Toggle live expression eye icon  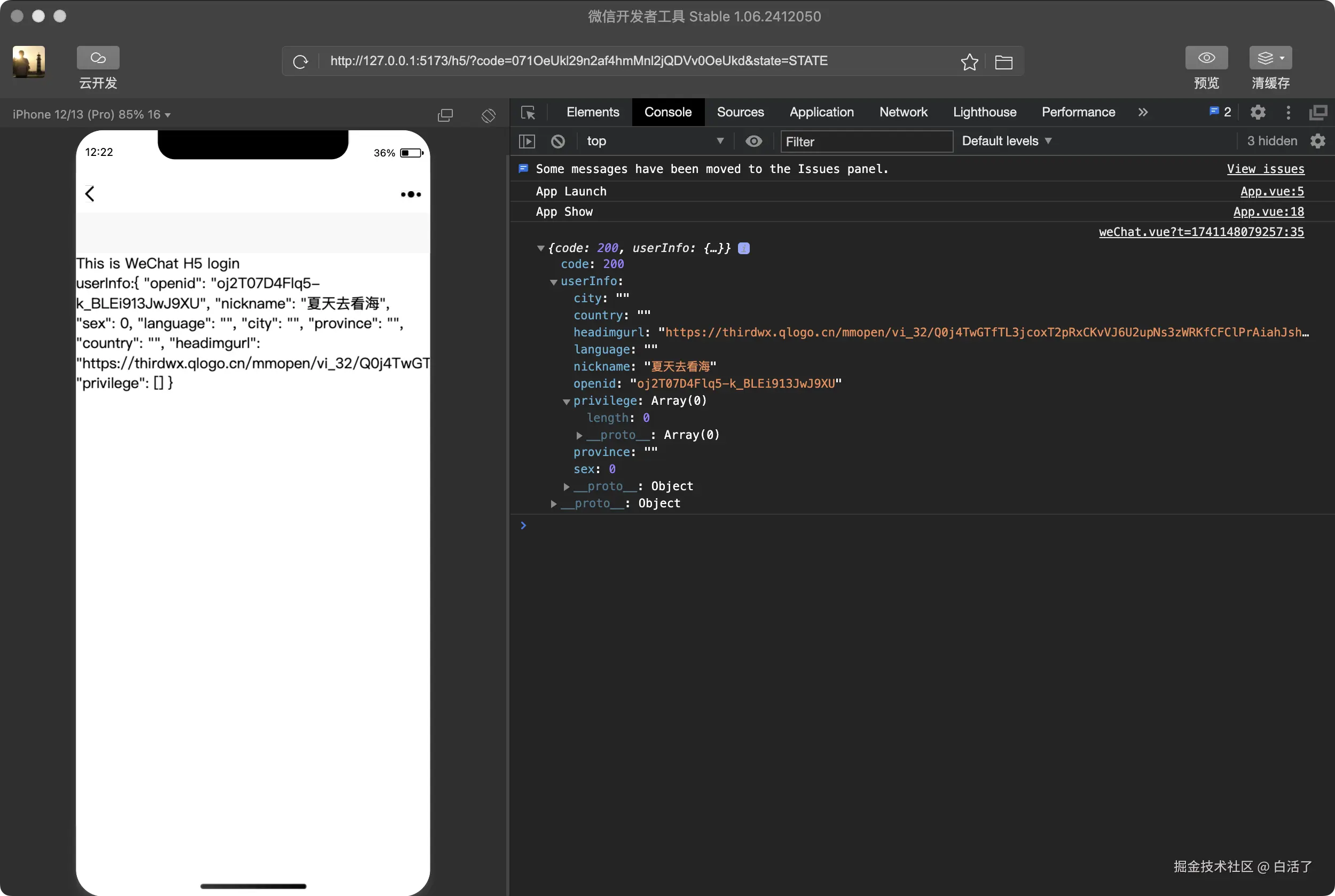point(754,141)
